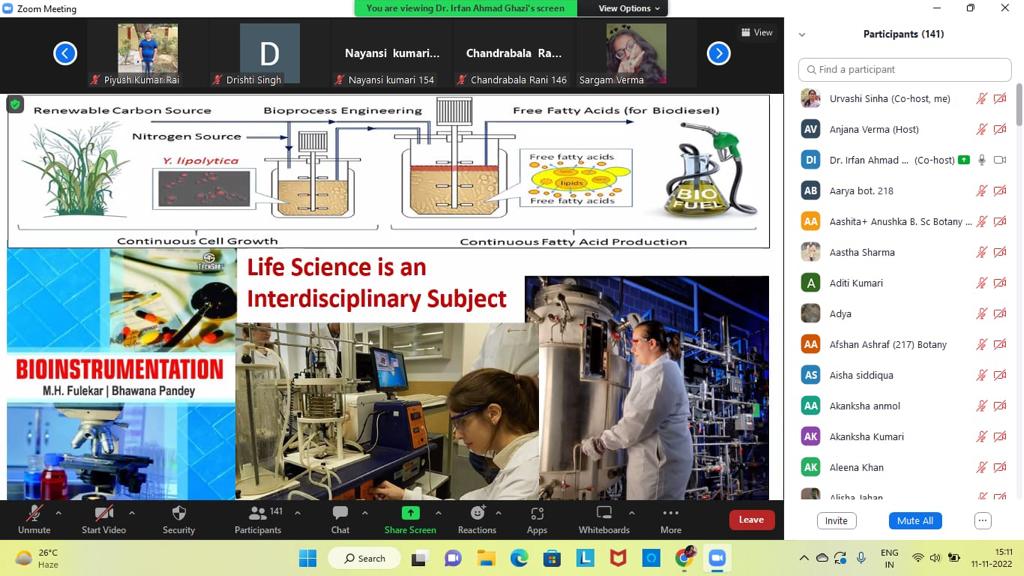Expand audio options arrow next to Unmute
Image resolution: width=1024 pixels, height=576 pixels.
[58, 513]
